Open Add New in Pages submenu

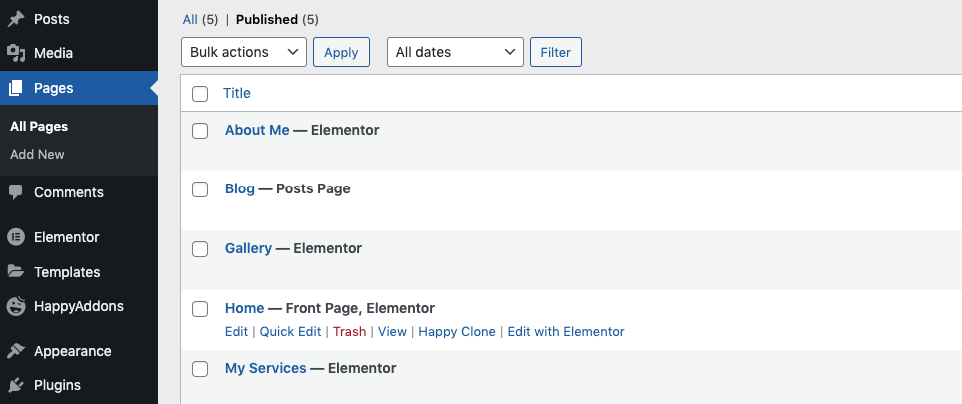pos(37,155)
